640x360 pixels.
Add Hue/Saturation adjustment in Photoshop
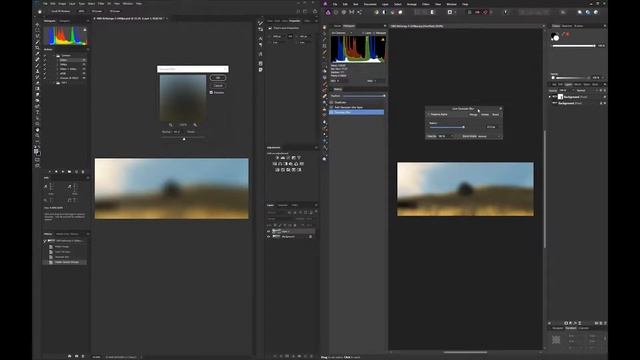(275, 164)
